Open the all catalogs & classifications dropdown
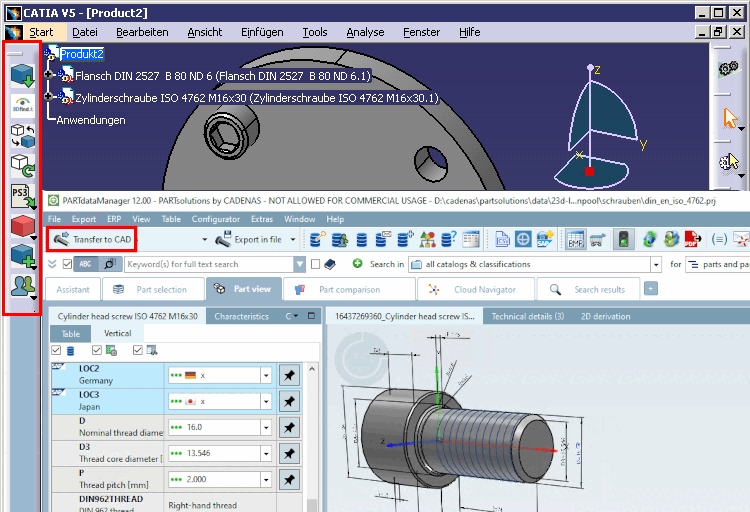 (656, 264)
